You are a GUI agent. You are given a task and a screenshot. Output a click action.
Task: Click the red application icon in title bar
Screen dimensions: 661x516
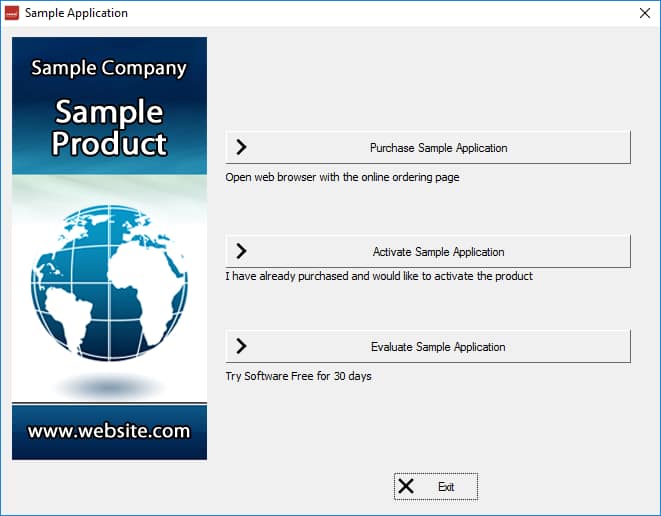[13, 13]
